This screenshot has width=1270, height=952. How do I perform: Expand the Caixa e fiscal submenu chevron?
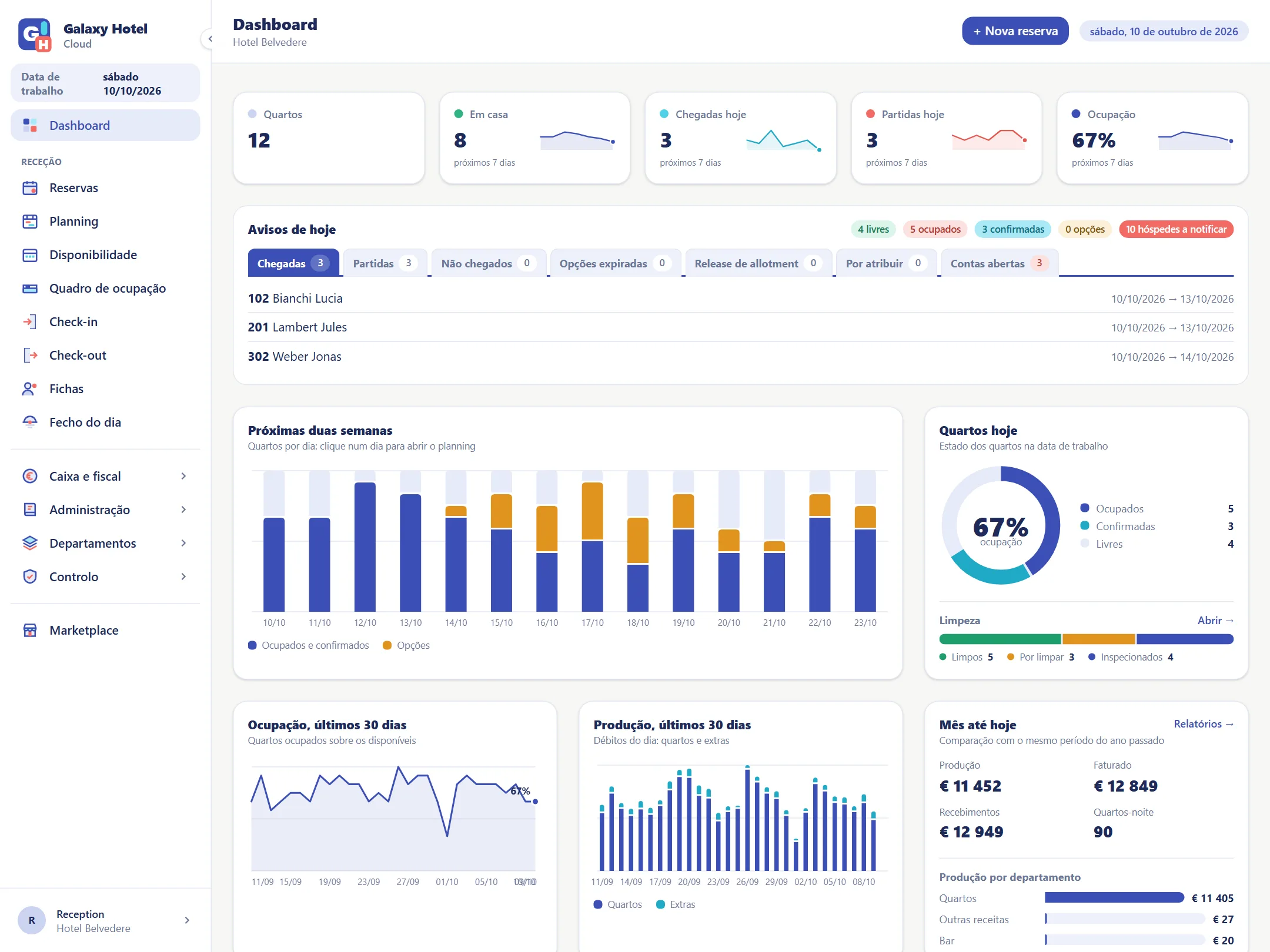tap(183, 476)
